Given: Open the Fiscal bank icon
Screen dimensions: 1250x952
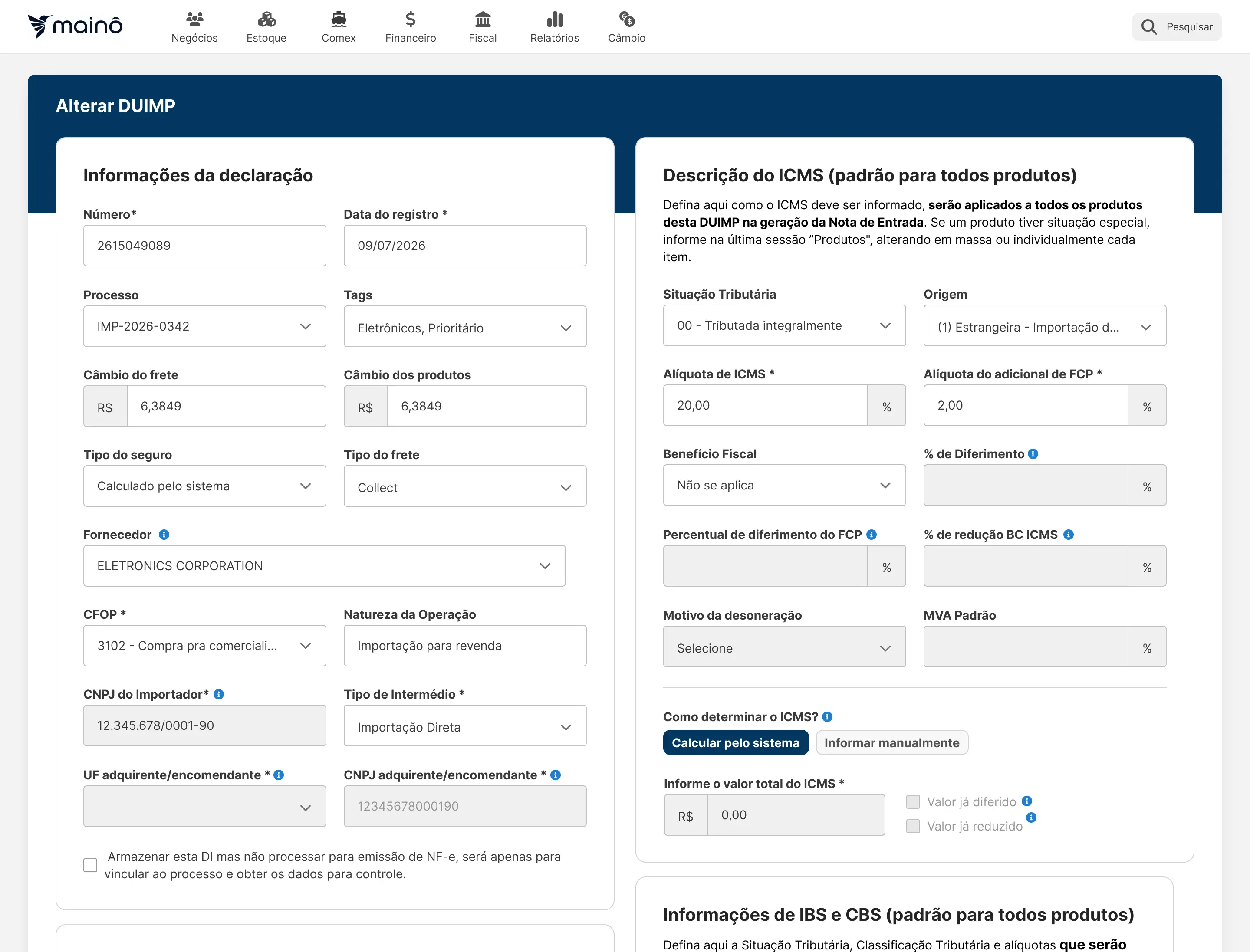Looking at the screenshot, I should click(483, 19).
